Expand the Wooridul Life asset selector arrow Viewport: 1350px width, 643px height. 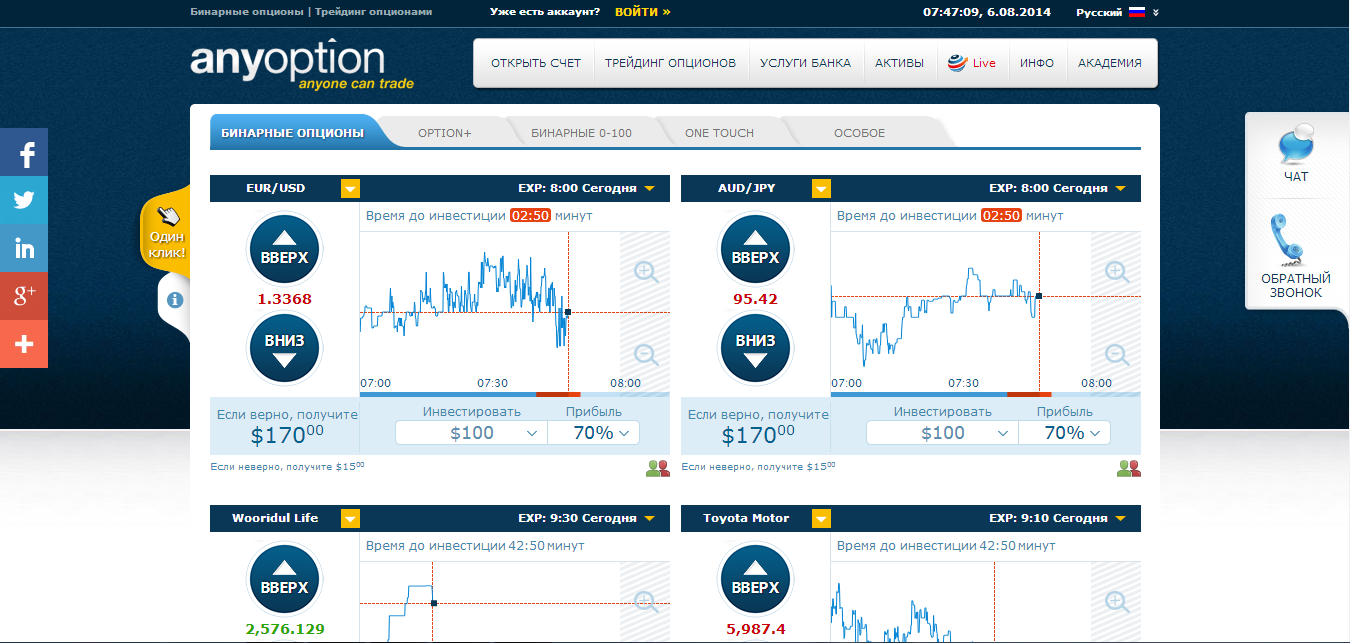(x=350, y=518)
